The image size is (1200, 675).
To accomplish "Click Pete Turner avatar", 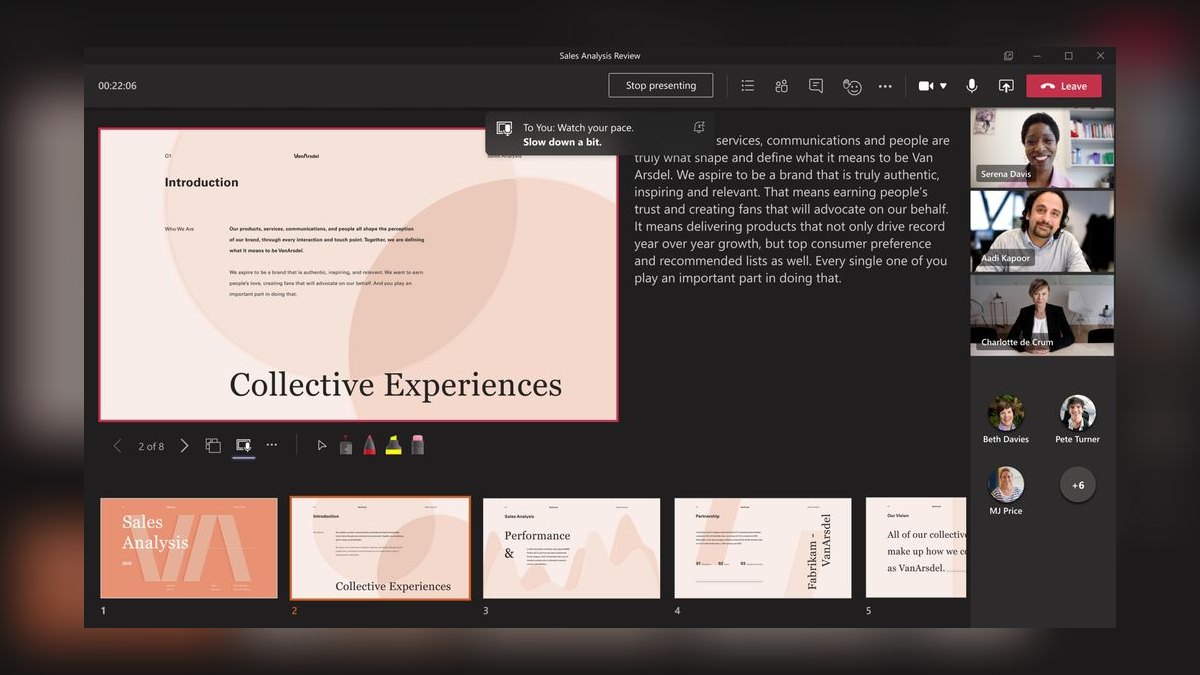I will tap(1078, 413).
